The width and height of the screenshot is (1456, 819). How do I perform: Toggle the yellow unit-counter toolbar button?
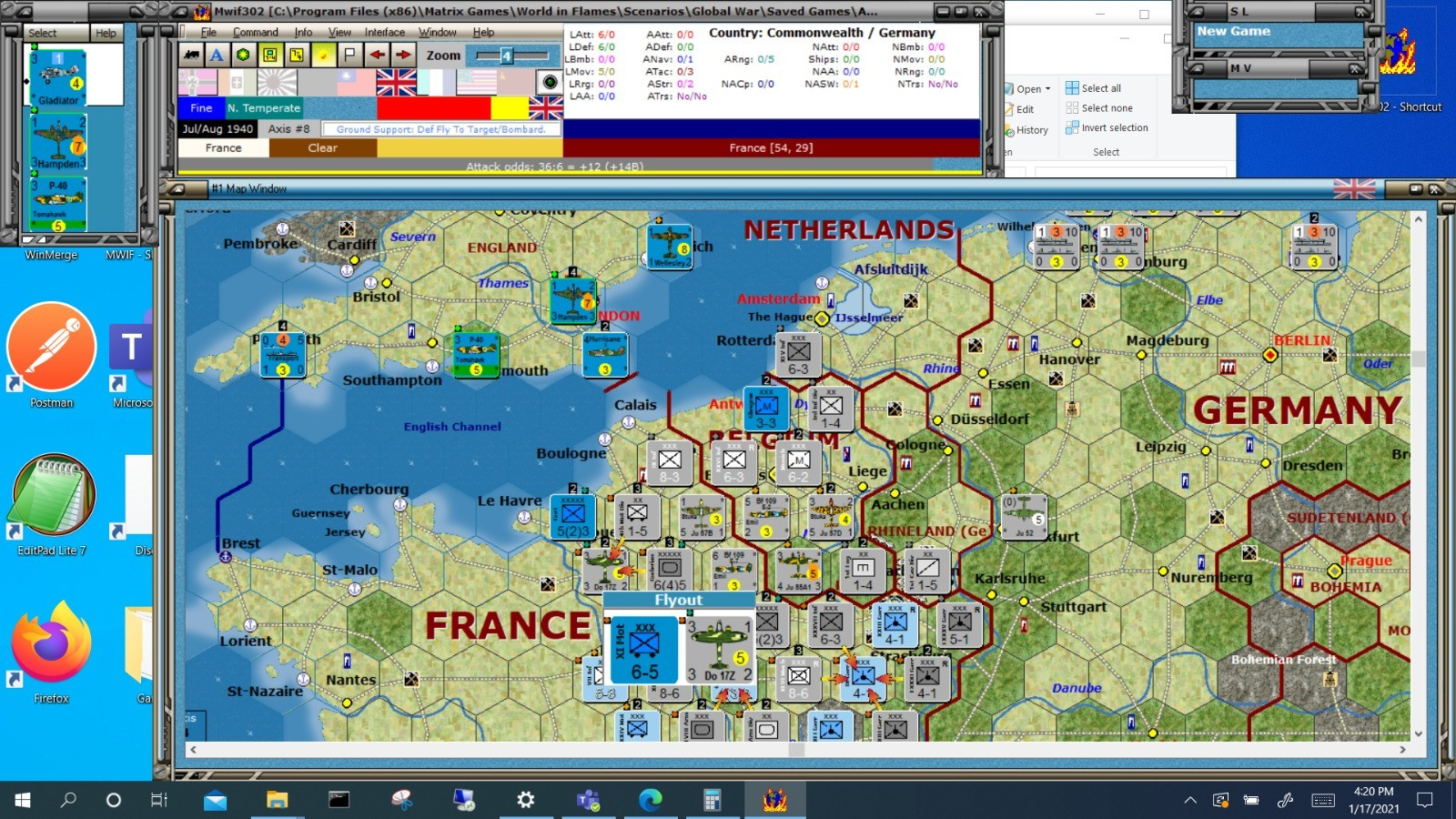[270, 55]
